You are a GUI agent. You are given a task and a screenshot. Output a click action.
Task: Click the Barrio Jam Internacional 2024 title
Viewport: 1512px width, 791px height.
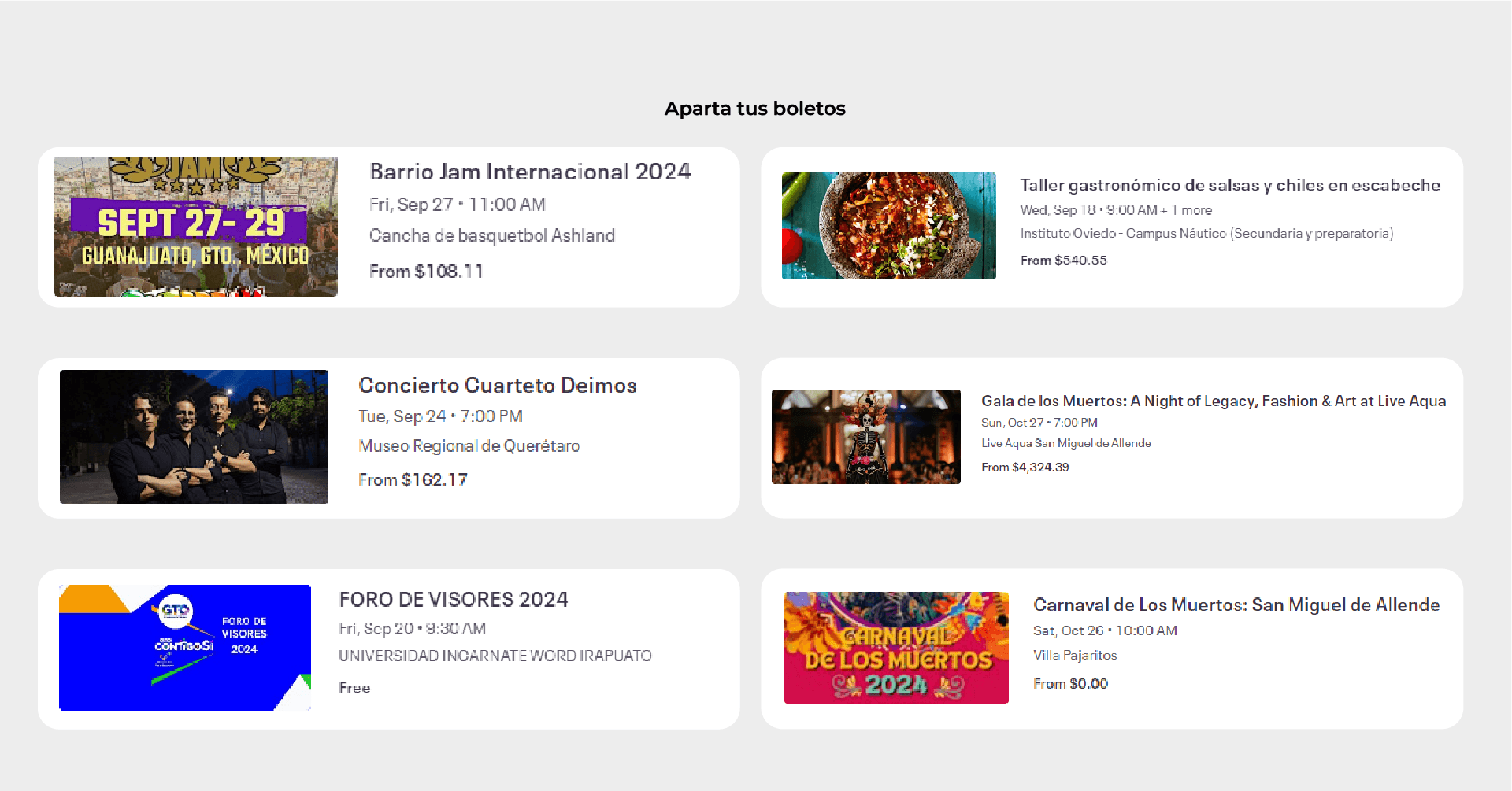point(530,172)
